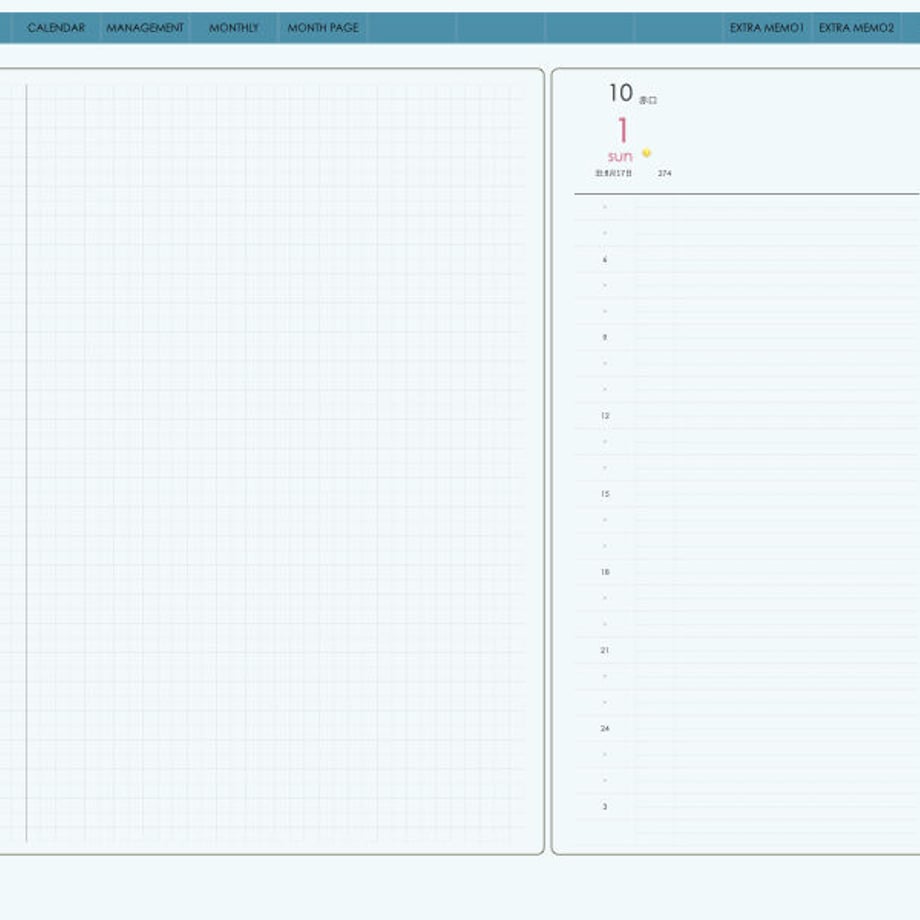Tap the 24 o'clock time marker

pyautogui.click(x=605, y=728)
